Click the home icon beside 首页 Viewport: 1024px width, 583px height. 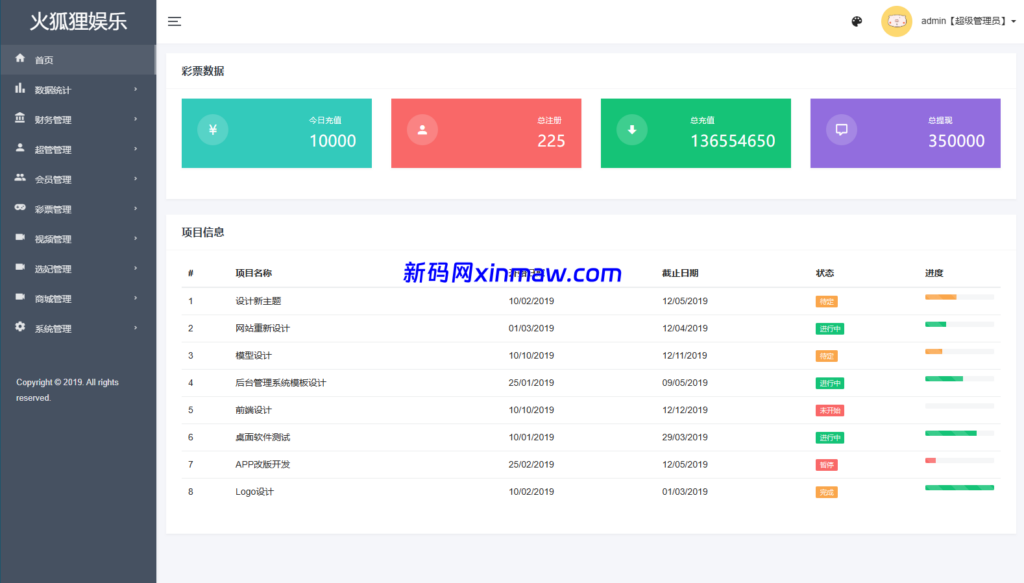tap(20, 58)
